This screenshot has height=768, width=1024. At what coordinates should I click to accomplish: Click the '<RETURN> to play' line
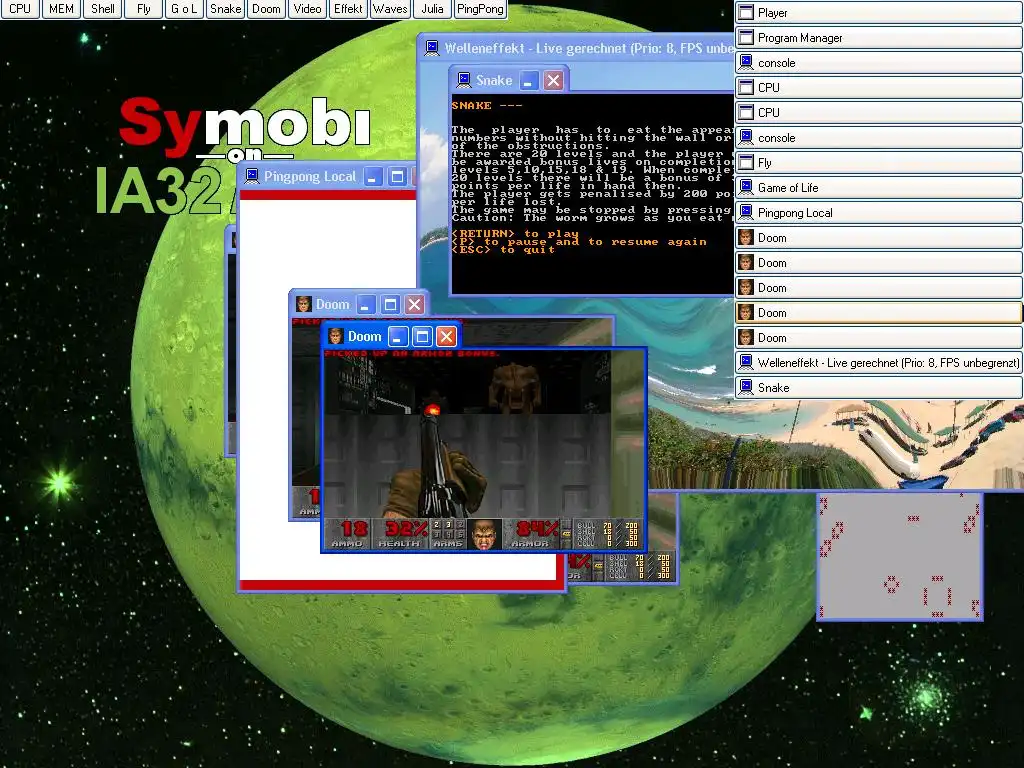pos(515,233)
